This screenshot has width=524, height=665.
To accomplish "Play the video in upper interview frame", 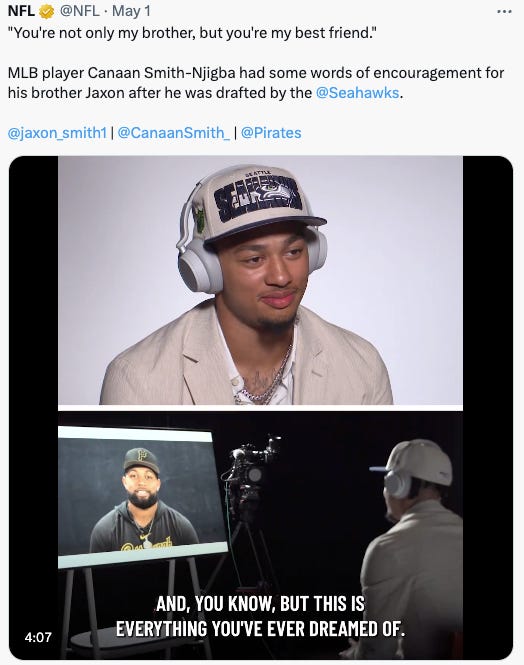I will pyautogui.click(x=260, y=280).
